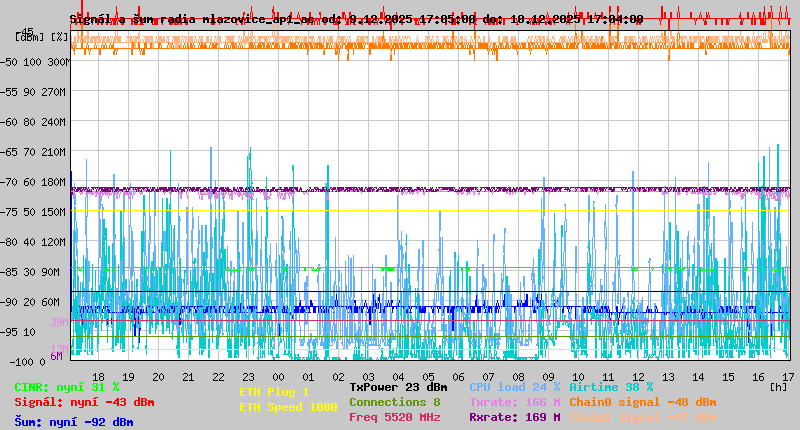Click the 'Connections 8' legend label
The image size is (800, 430).
(x=395, y=402)
